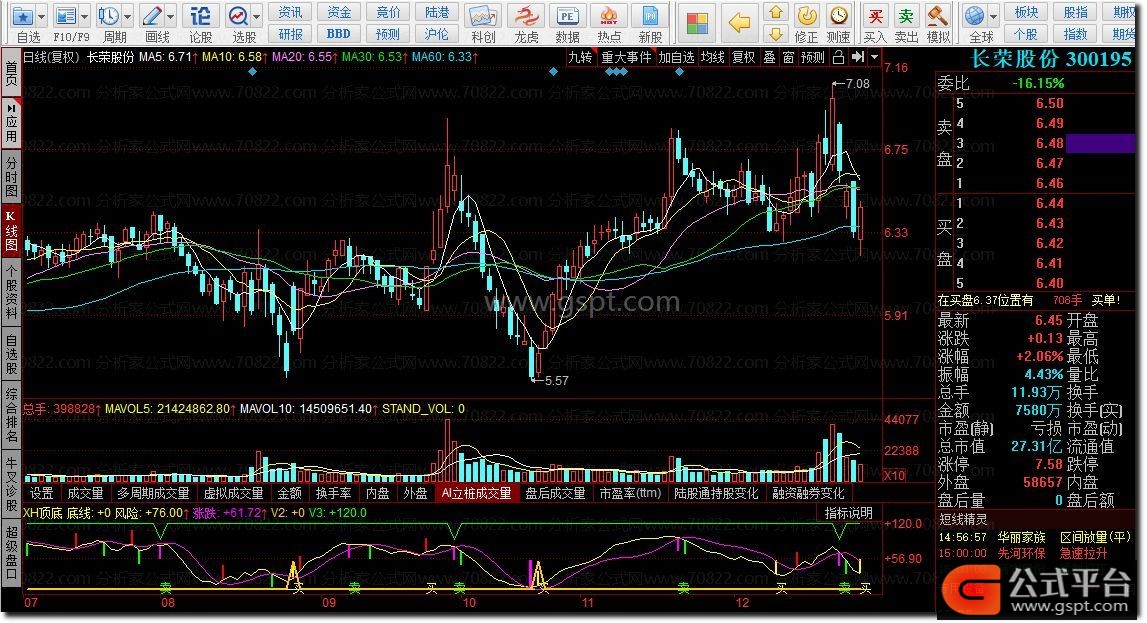Open the 自选 watchlist star icon

[23, 16]
